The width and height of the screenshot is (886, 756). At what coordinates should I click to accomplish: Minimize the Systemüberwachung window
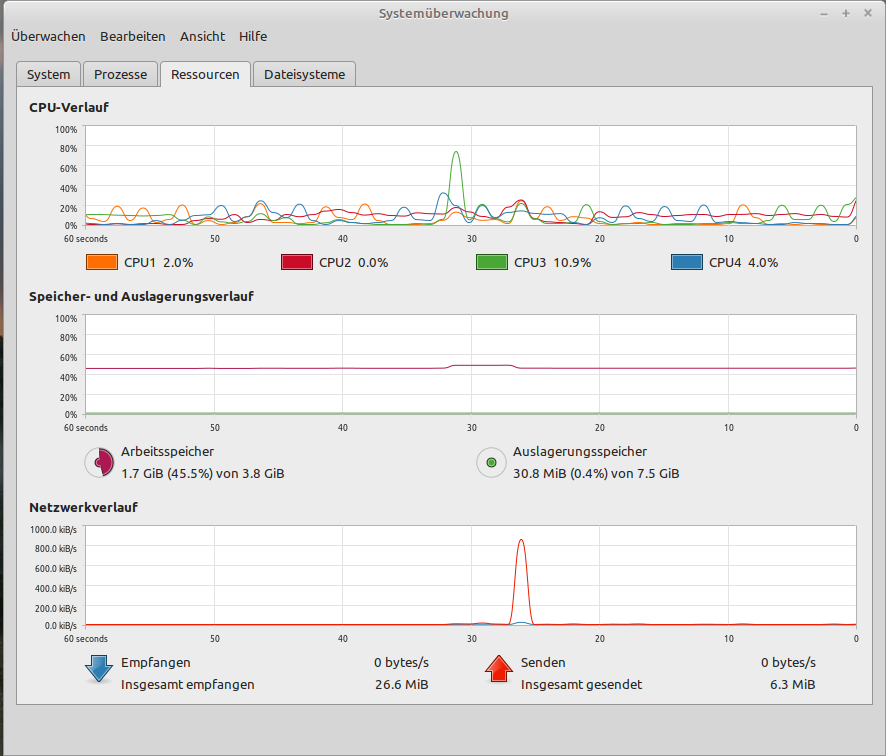[825, 13]
